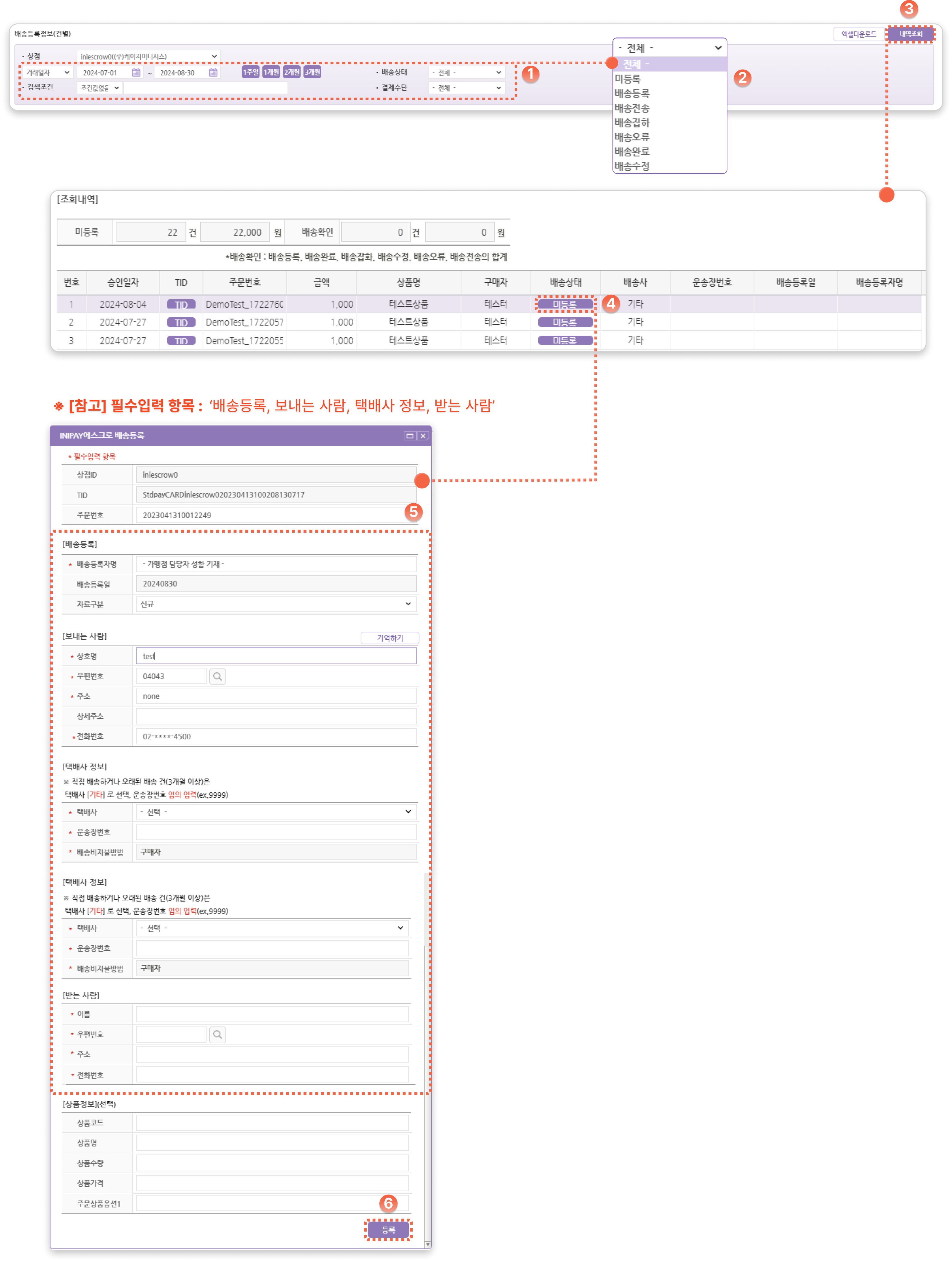Click the 등록 register button
This screenshot has width=952, height=1262.
[x=388, y=1229]
